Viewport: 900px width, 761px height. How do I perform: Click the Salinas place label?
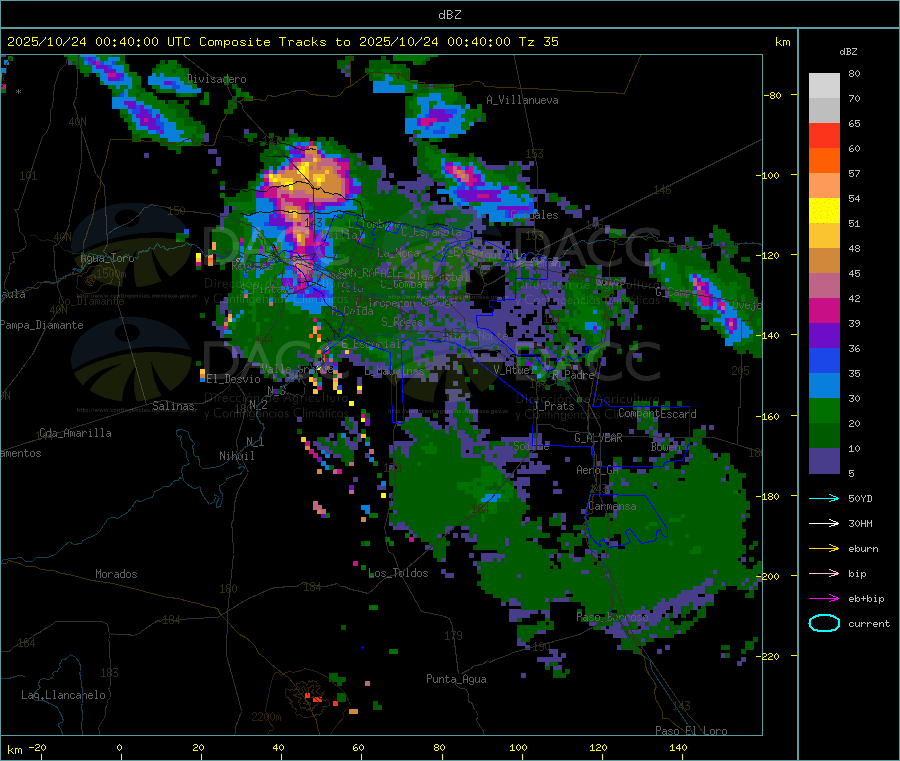point(173,406)
